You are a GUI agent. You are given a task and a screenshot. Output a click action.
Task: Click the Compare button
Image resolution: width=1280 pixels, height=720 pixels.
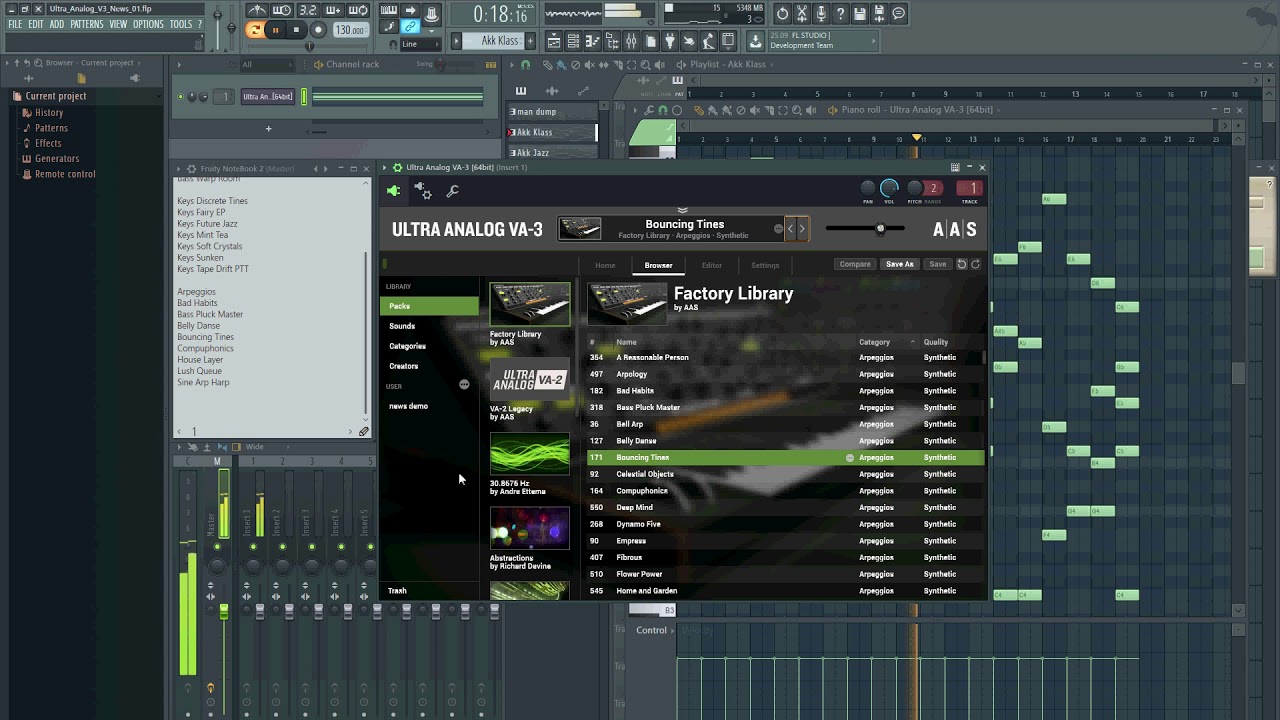coord(855,264)
